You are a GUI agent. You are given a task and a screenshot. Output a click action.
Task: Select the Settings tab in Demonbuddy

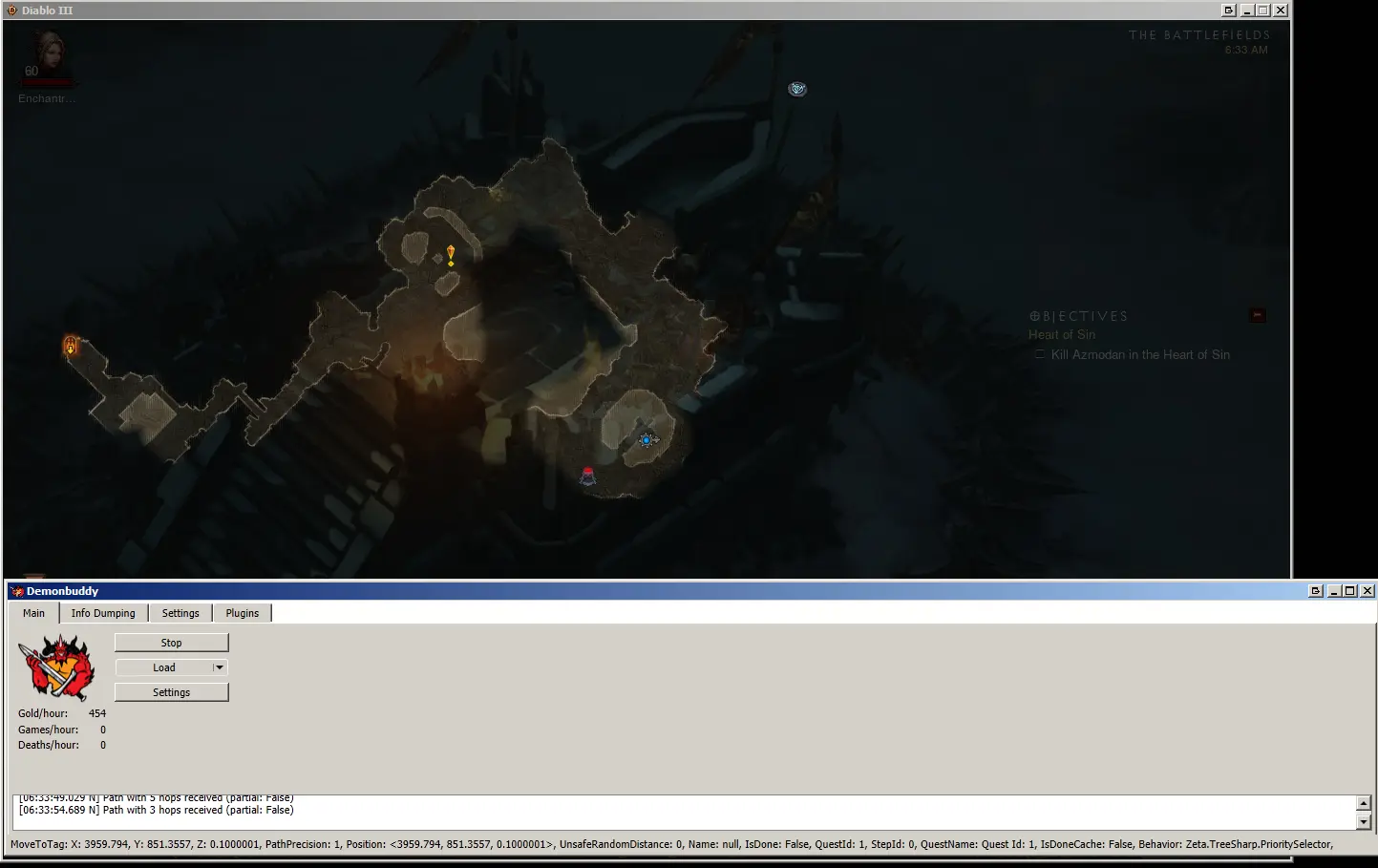click(x=180, y=613)
